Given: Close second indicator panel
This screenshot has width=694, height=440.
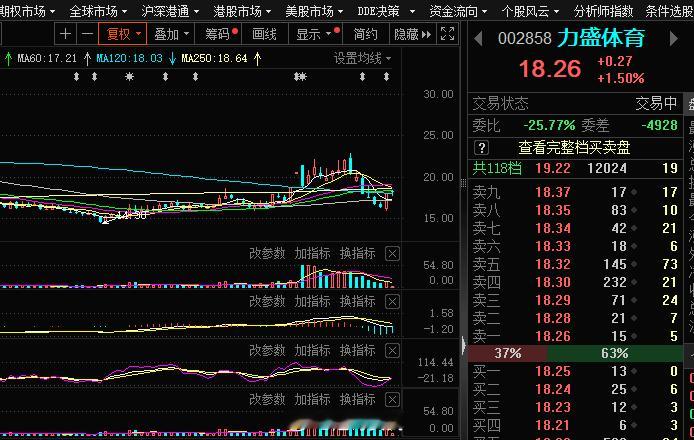Looking at the screenshot, I should [x=392, y=302].
